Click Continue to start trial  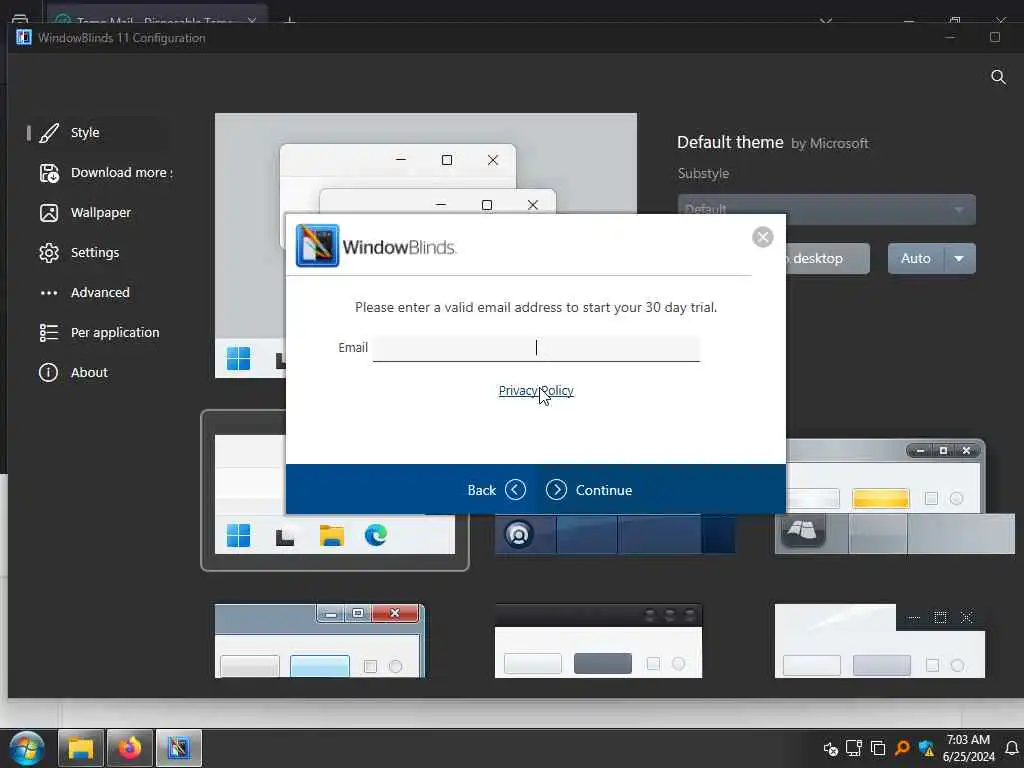(589, 490)
